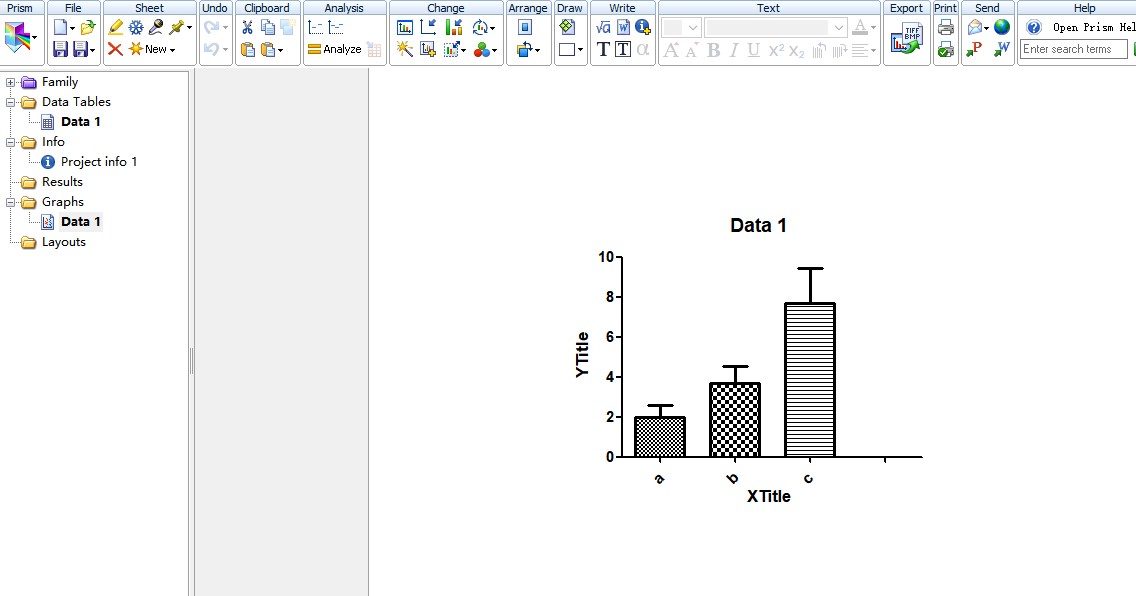
Task: Click the Send to PowerPoint icon
Action: [x=974, y=49]
